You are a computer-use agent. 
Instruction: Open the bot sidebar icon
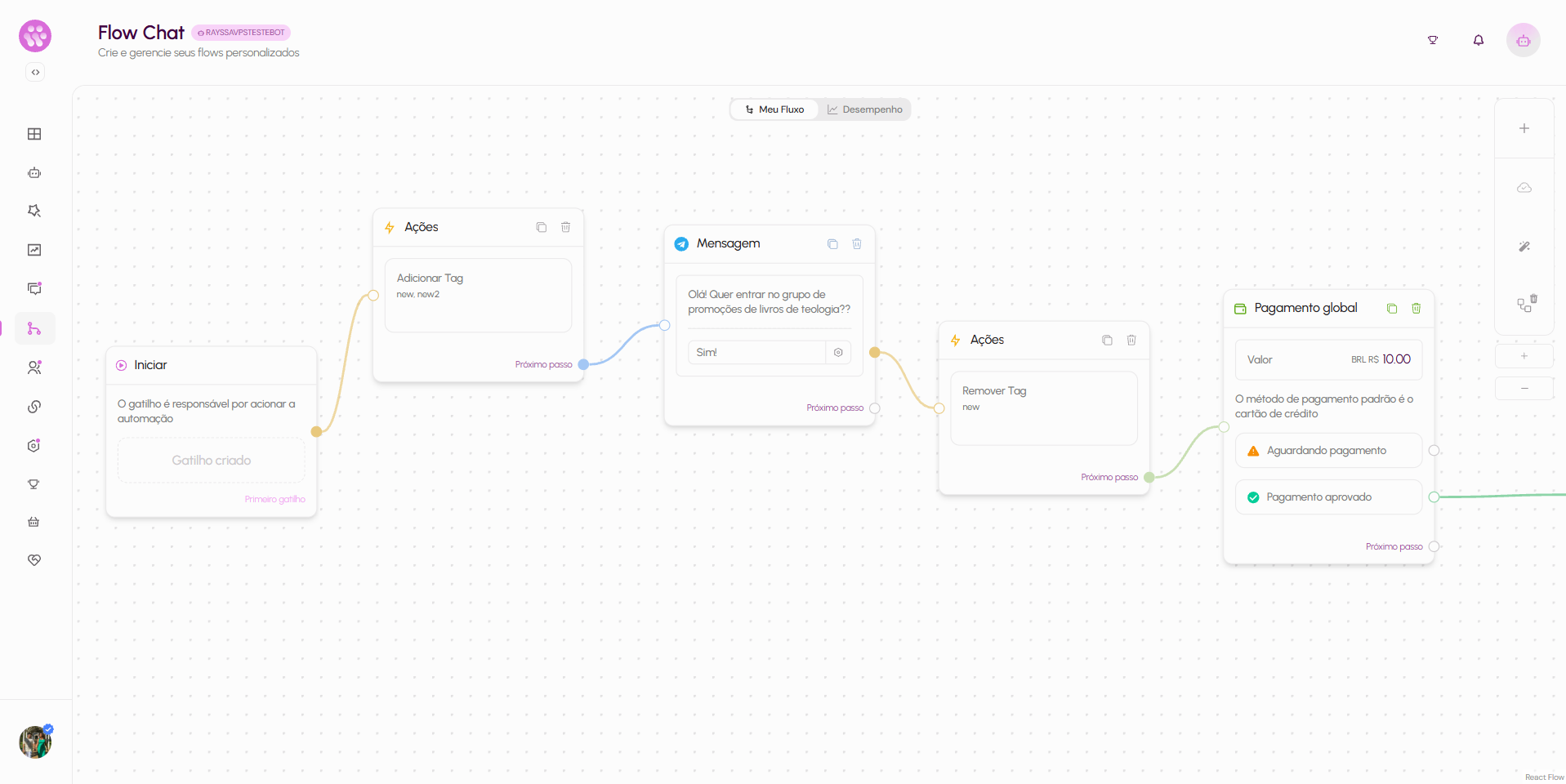click(x=34, y=172)
